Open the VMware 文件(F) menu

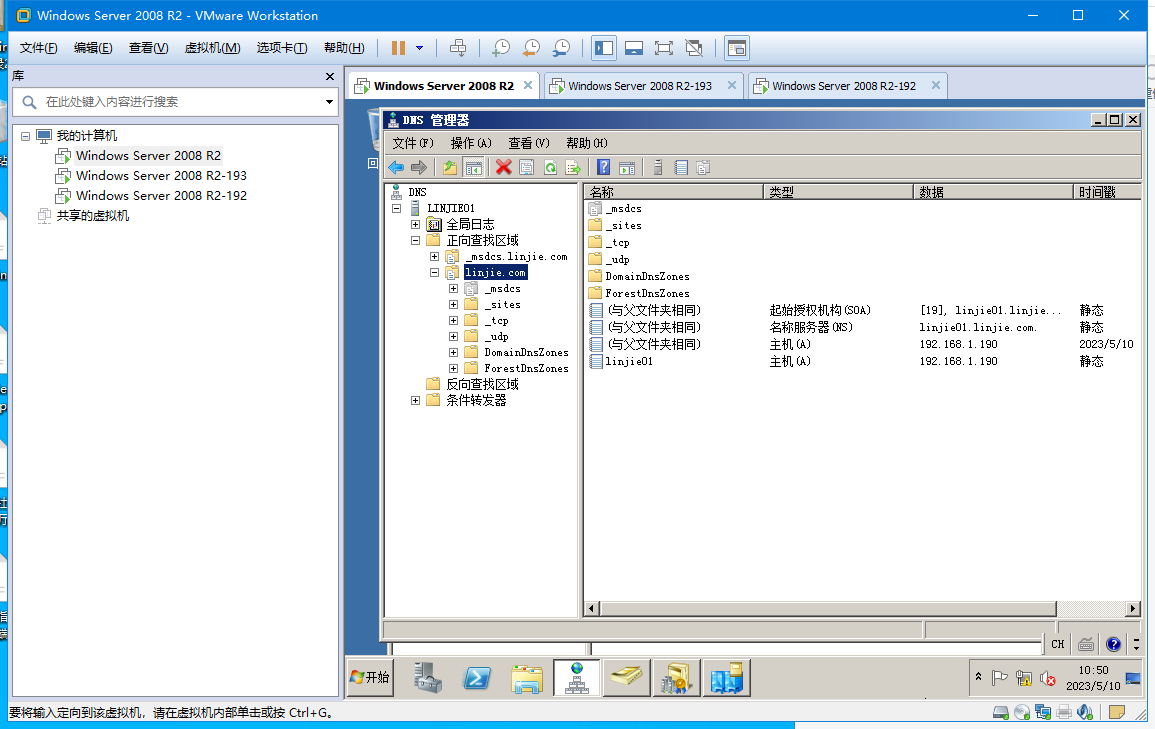38,48
